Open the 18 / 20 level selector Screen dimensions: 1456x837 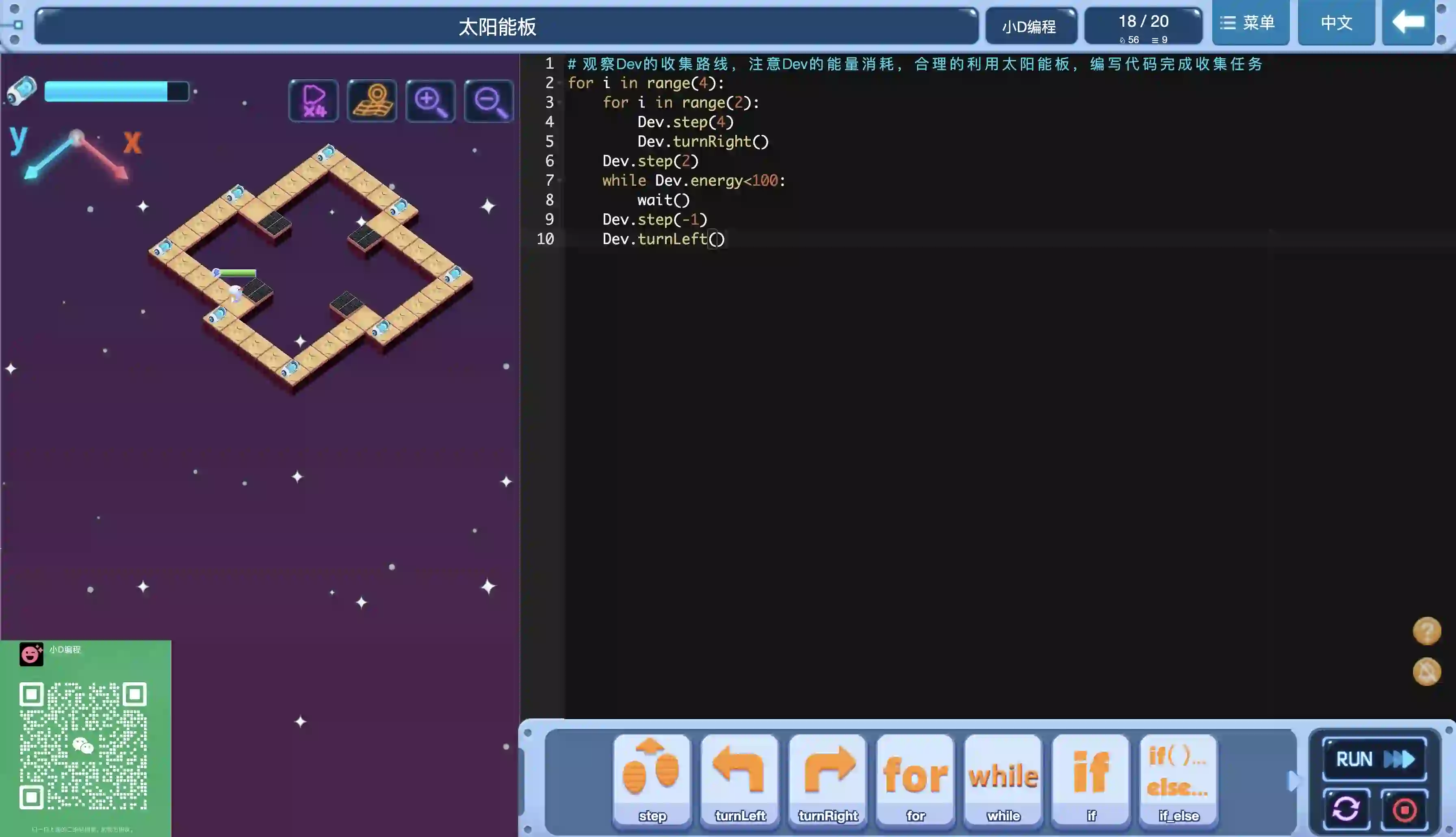[x=1143, y=26]
